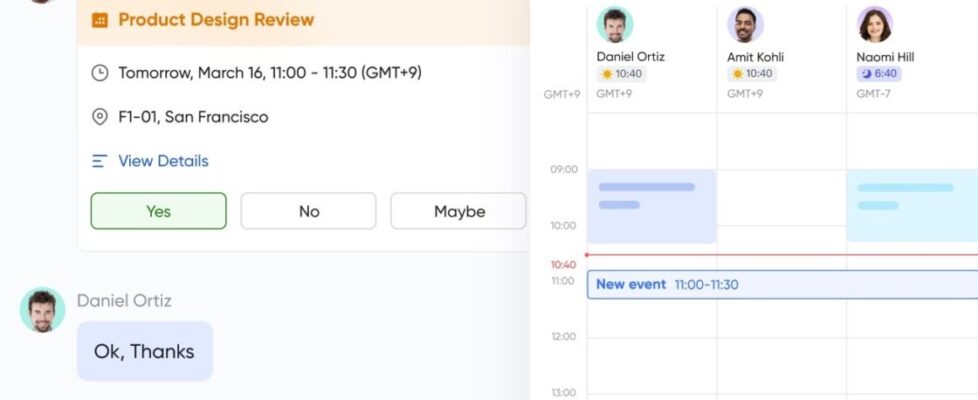
Task: Click the Product Design Review calendar icon
Action: [x=100, y=20]
